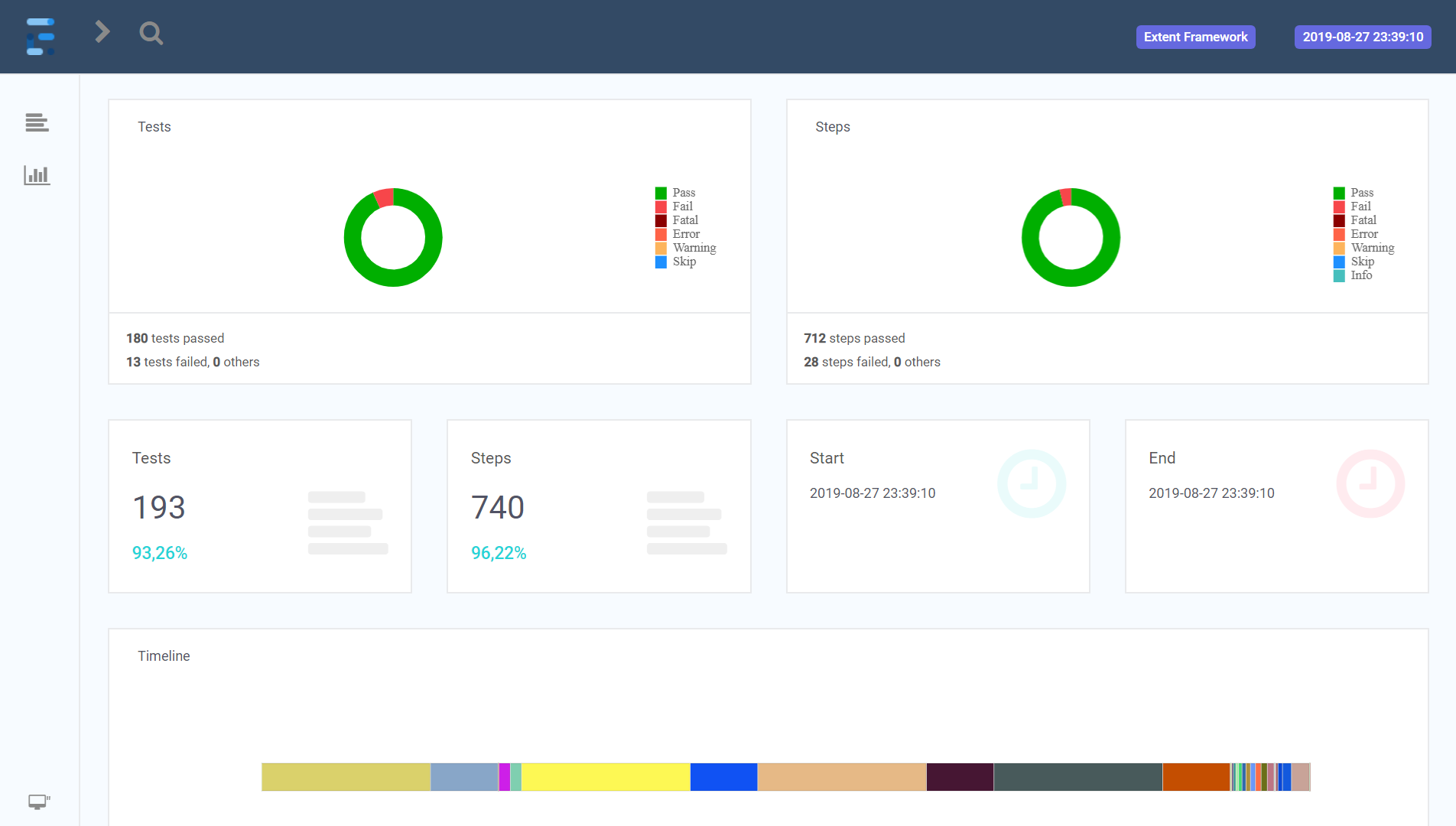
Task: Click the dusty pink last timeline segment
Action: pos(1301,777)
